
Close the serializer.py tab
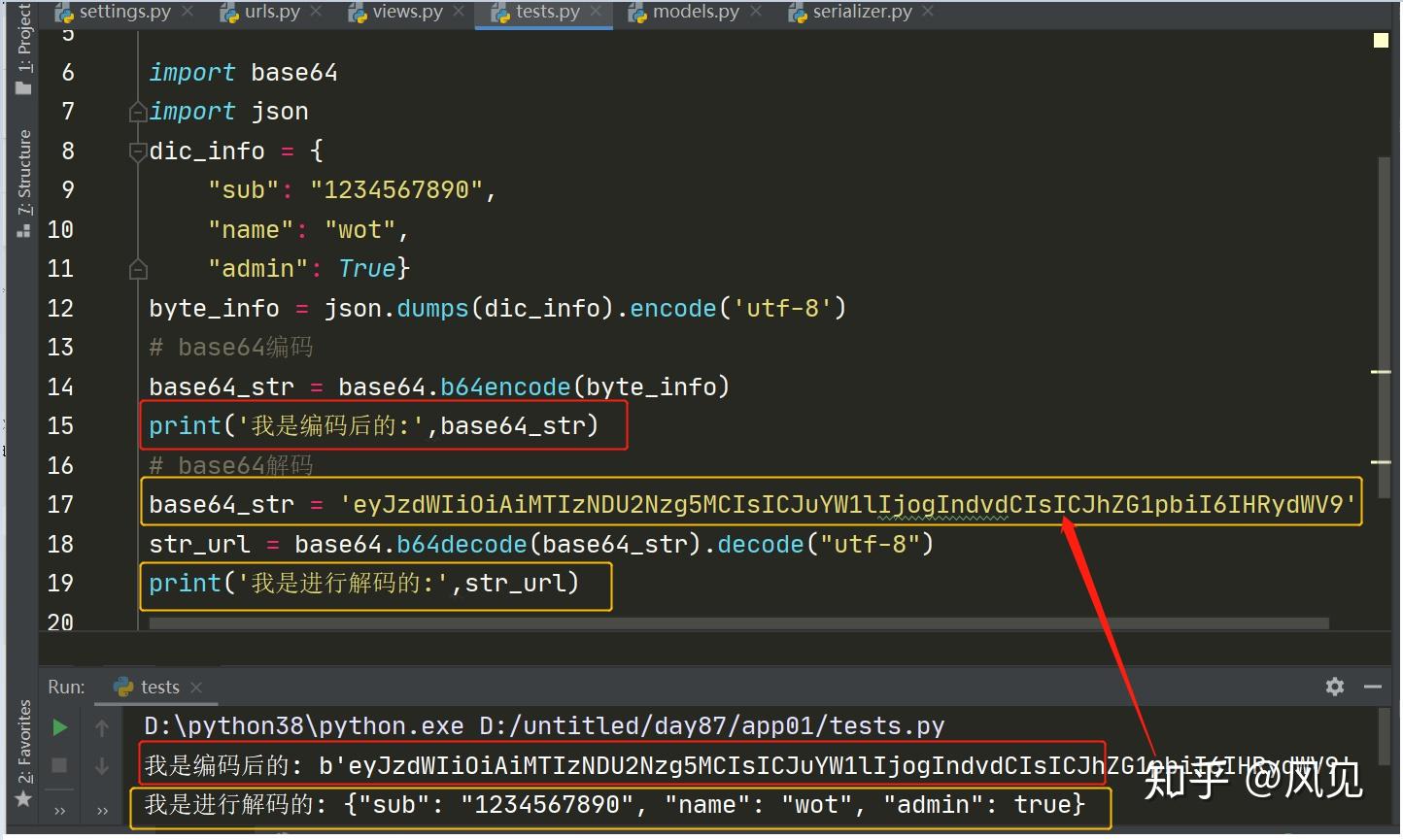click(928, 12)
